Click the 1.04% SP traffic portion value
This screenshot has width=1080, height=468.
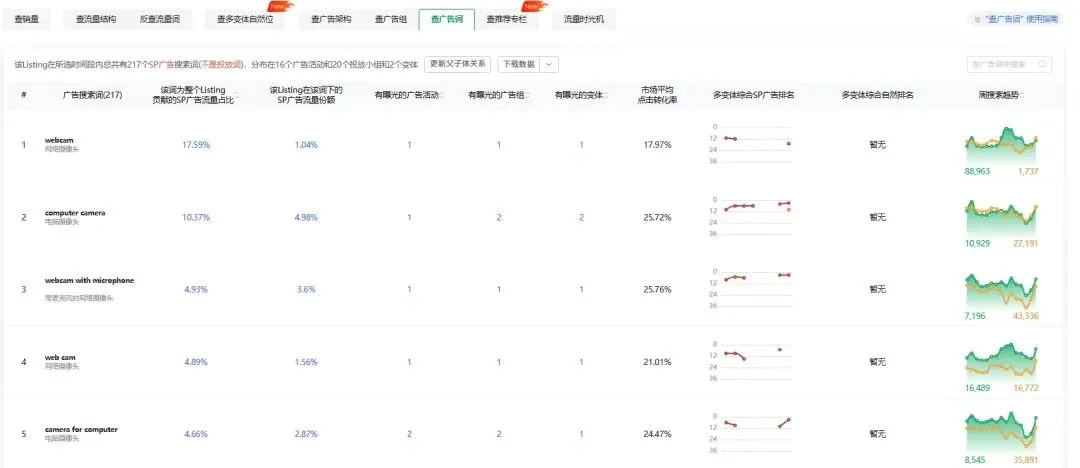coord(306,145)
